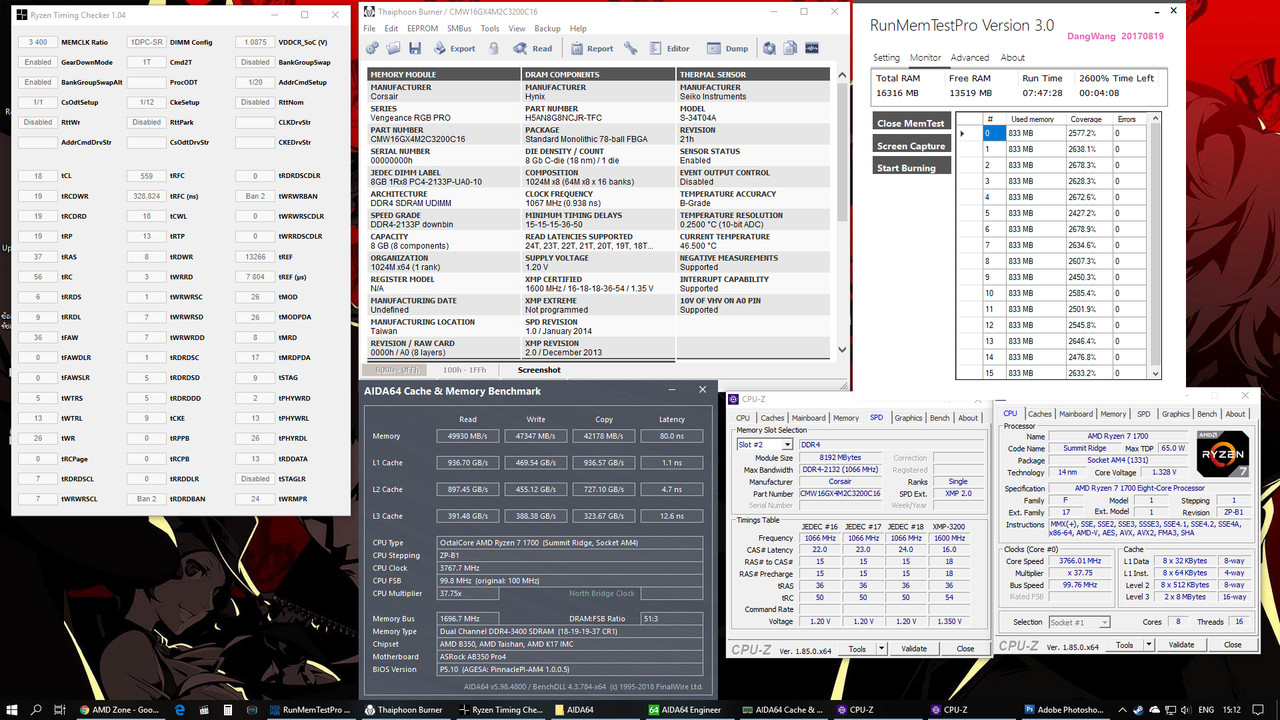Click Report in the Thaiphoon Burner toolbar

click(x=591, y=48)
